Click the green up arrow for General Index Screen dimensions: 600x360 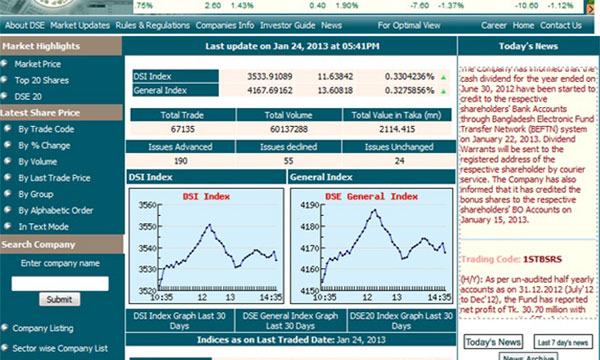pos(443,91)
